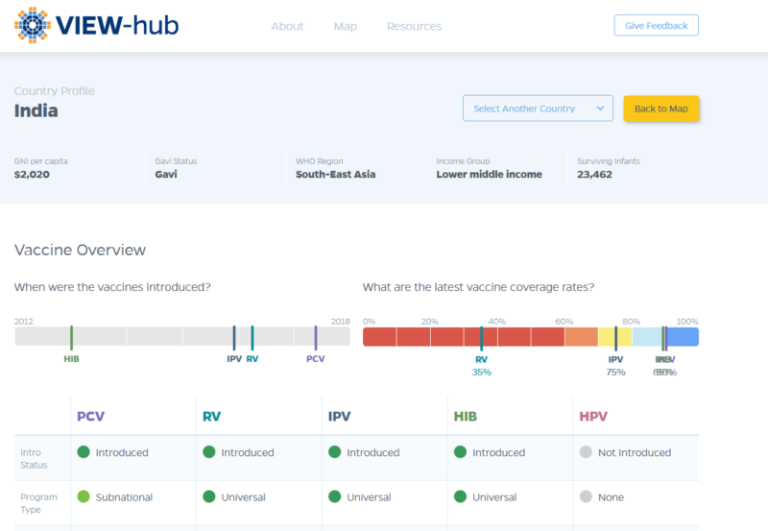
Task: Click green Universal dot under HIB
Action: click(x=460, y=496)
